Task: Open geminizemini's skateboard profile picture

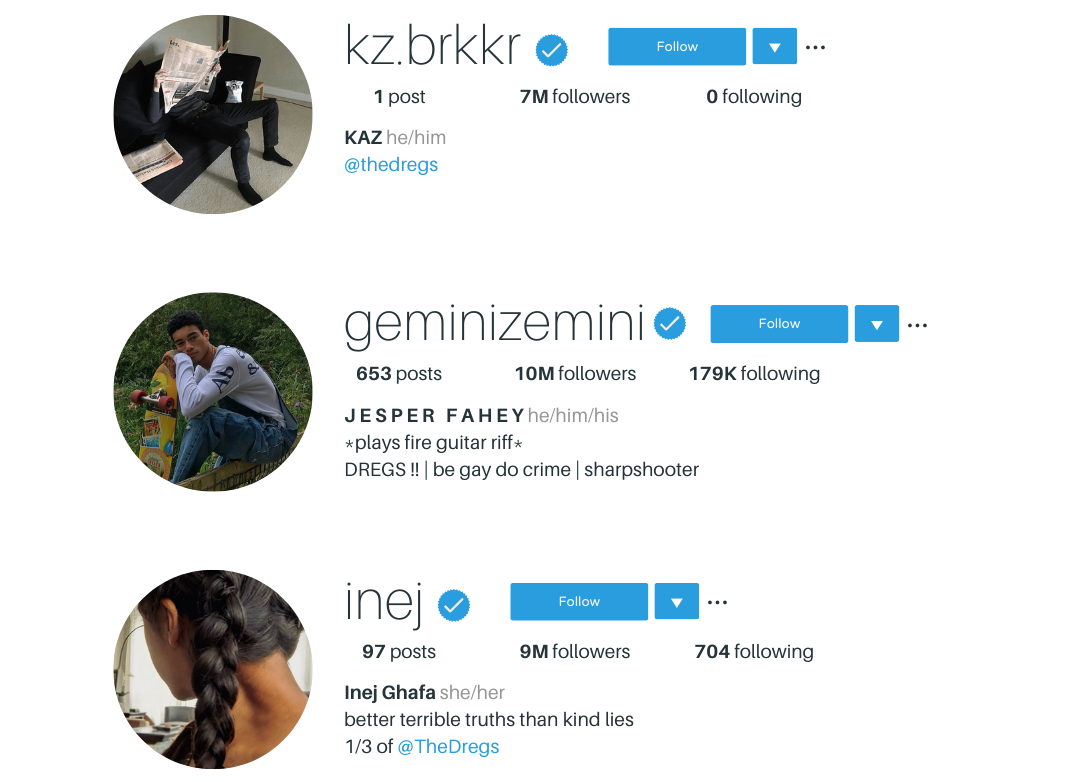Action: coord(213,392)
